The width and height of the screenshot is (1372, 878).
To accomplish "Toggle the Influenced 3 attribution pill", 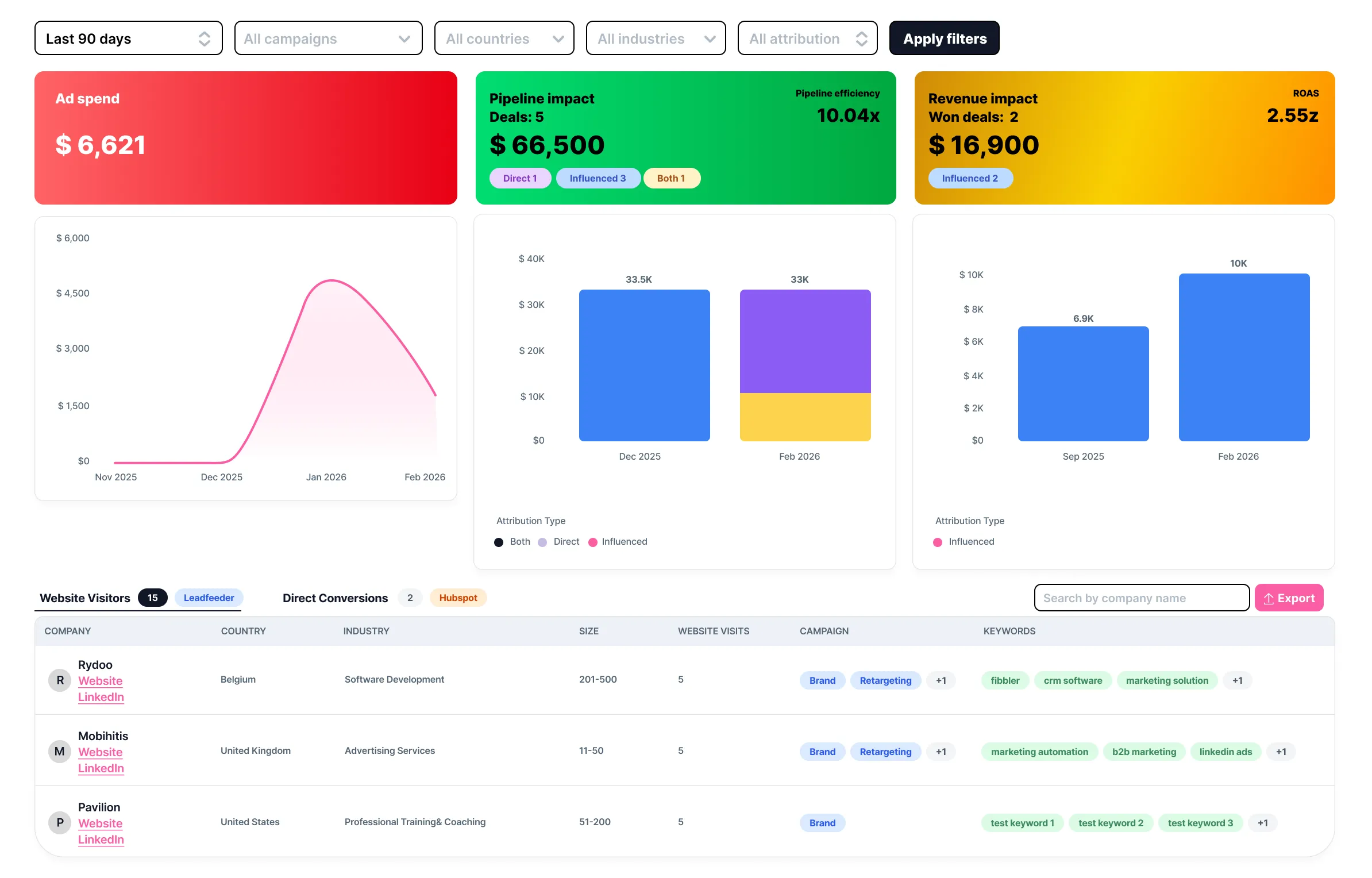I will (598, 178).
